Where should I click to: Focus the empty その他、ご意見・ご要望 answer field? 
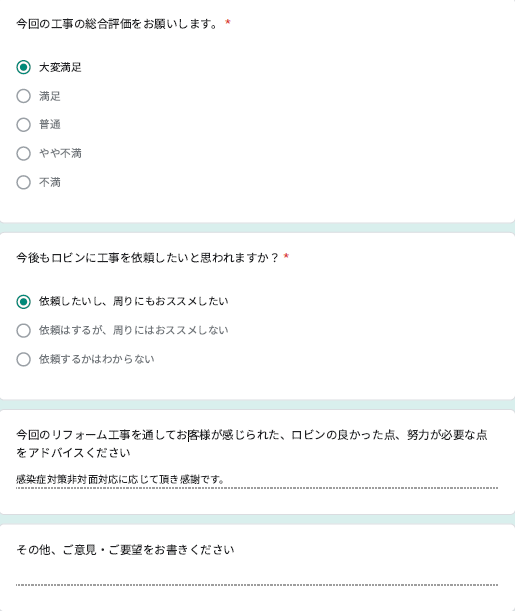(x=257, y=577)
